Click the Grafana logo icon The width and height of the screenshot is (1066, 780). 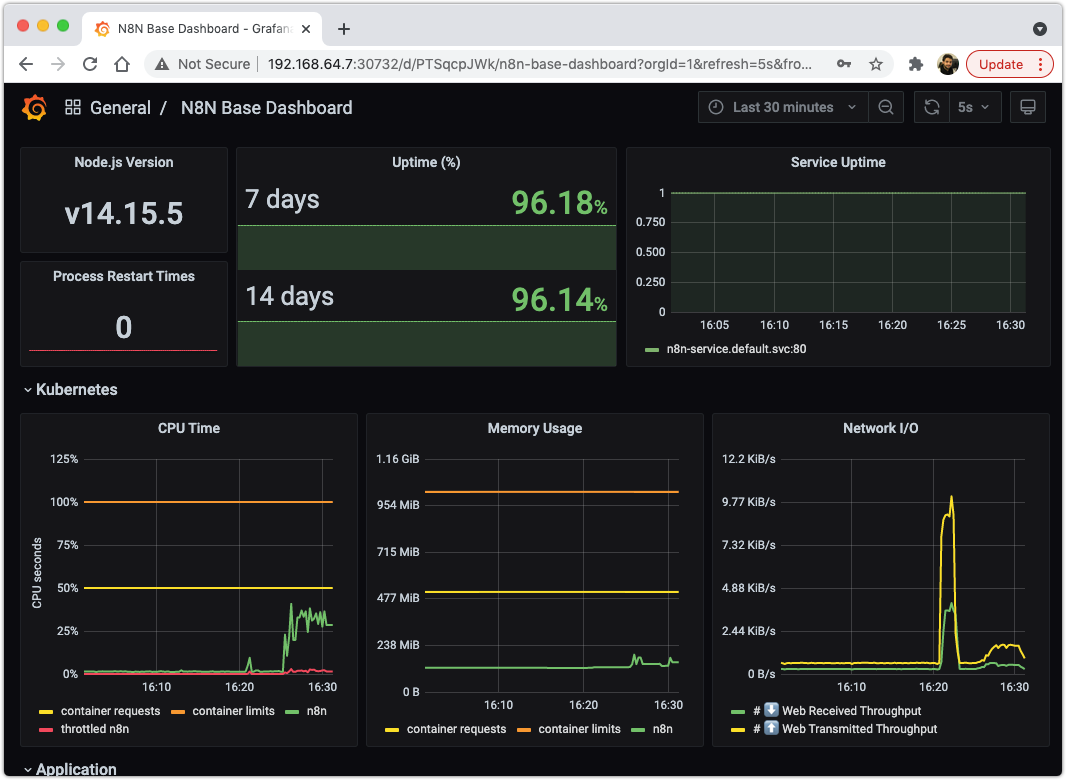[34, 107]
